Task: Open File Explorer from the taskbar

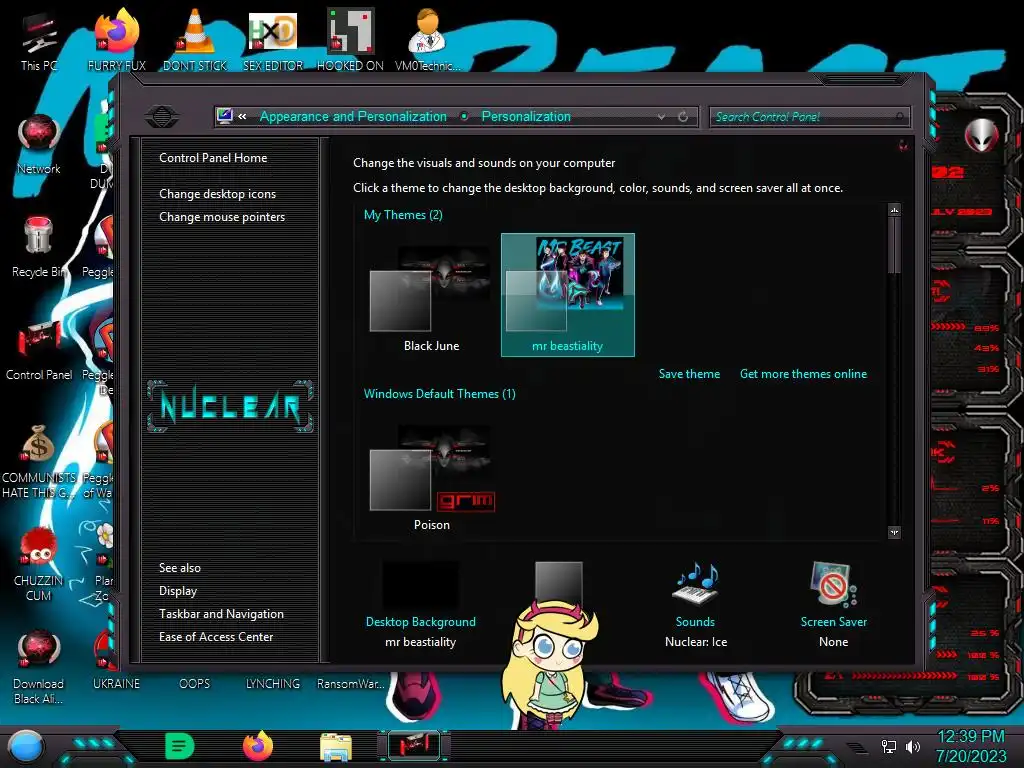Action: [x=336, y=748]
